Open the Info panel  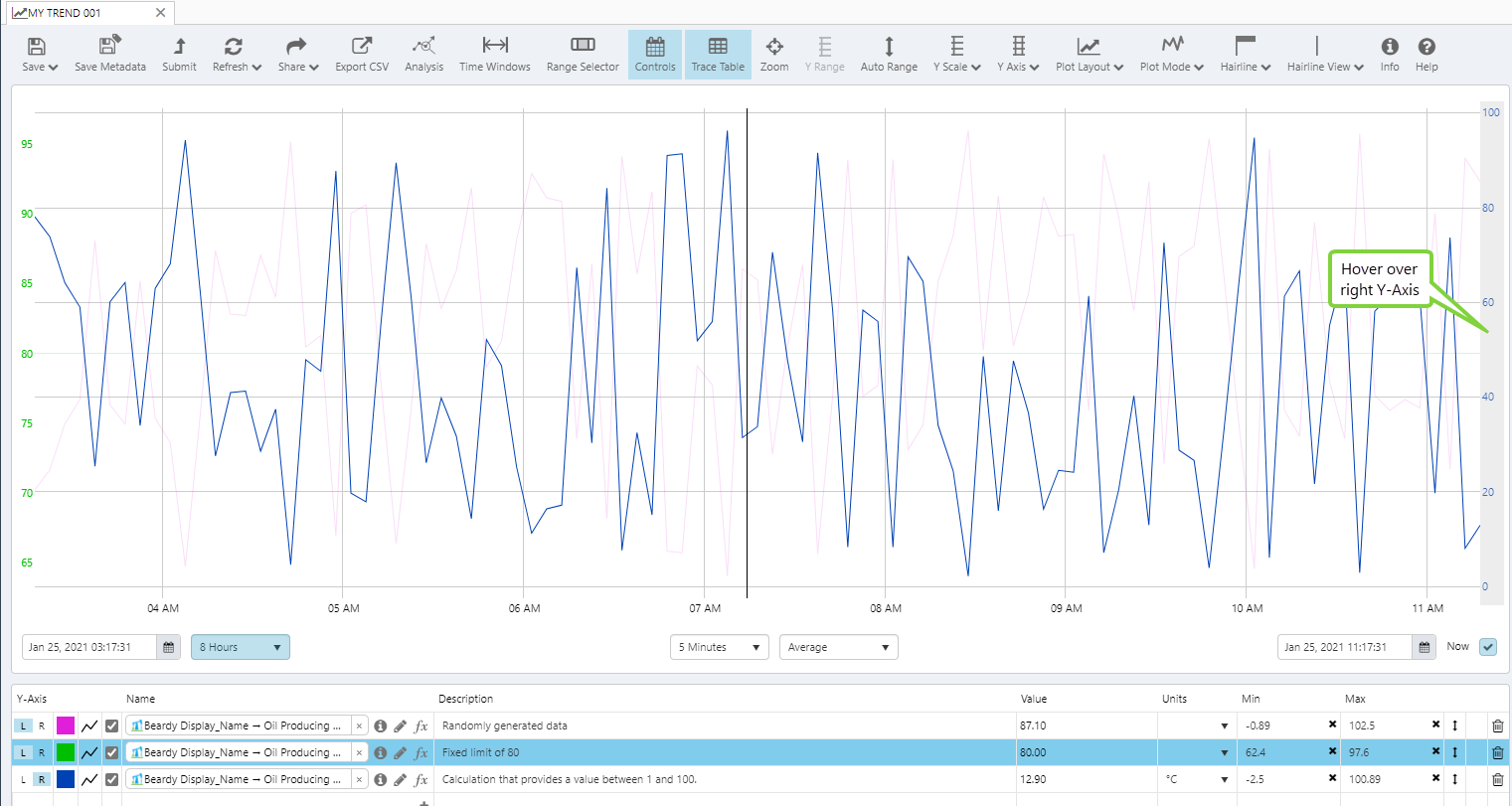1389,54
